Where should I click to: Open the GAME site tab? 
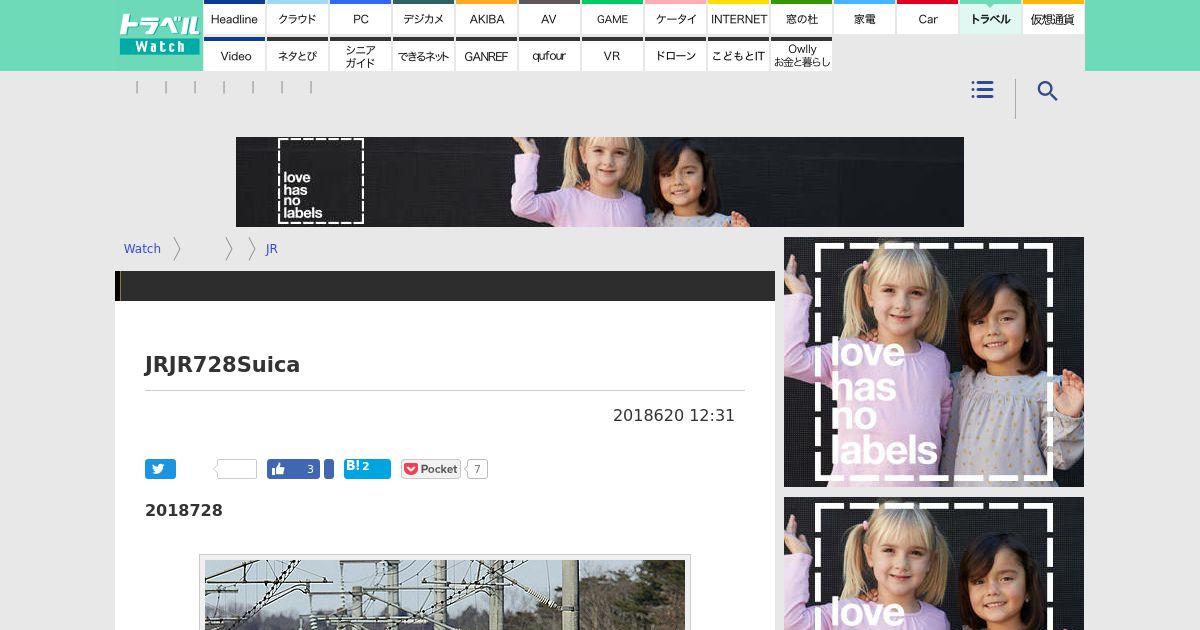(x=612, y=18)
